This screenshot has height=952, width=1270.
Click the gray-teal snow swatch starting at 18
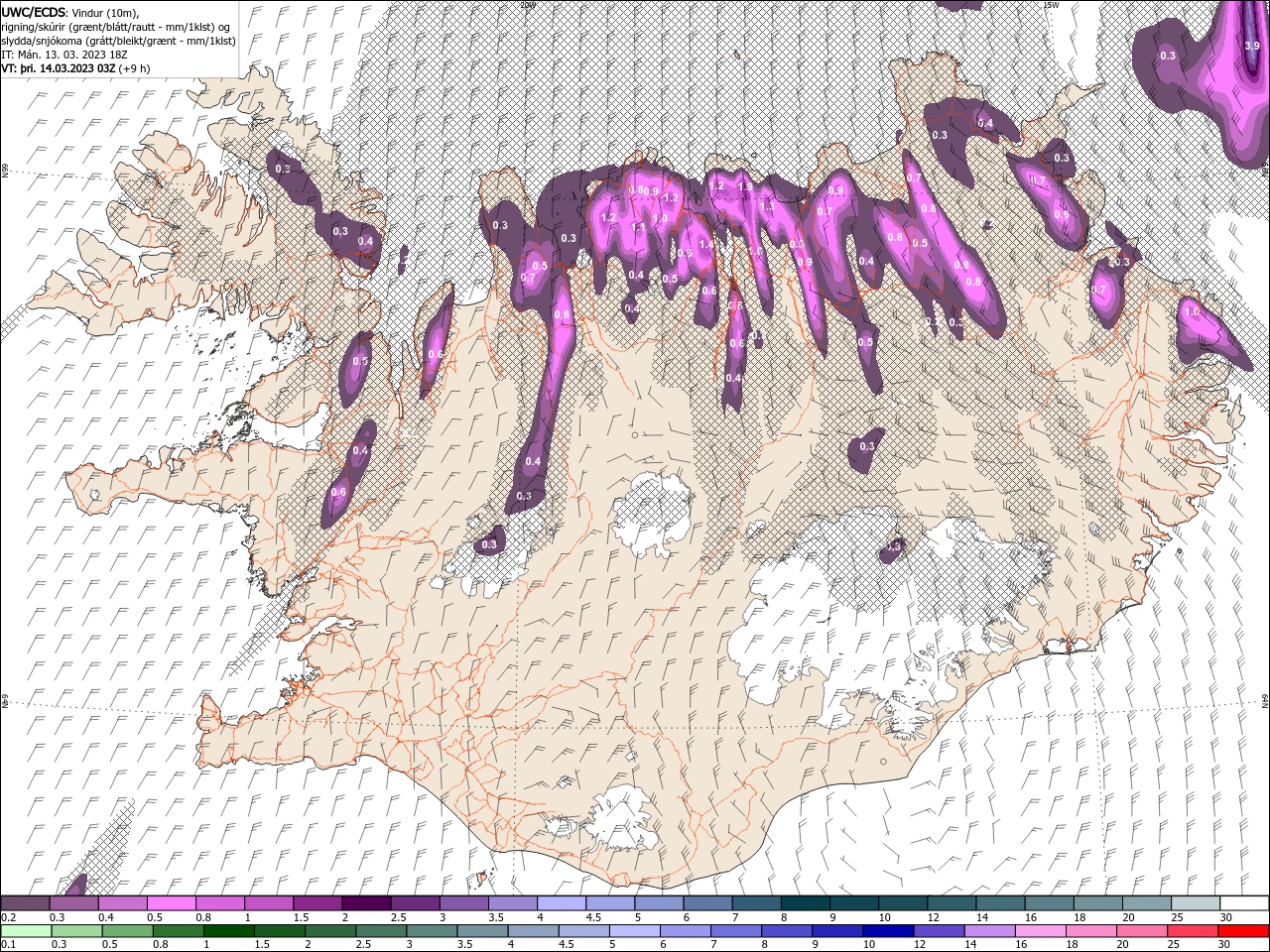coord(1098,903)
